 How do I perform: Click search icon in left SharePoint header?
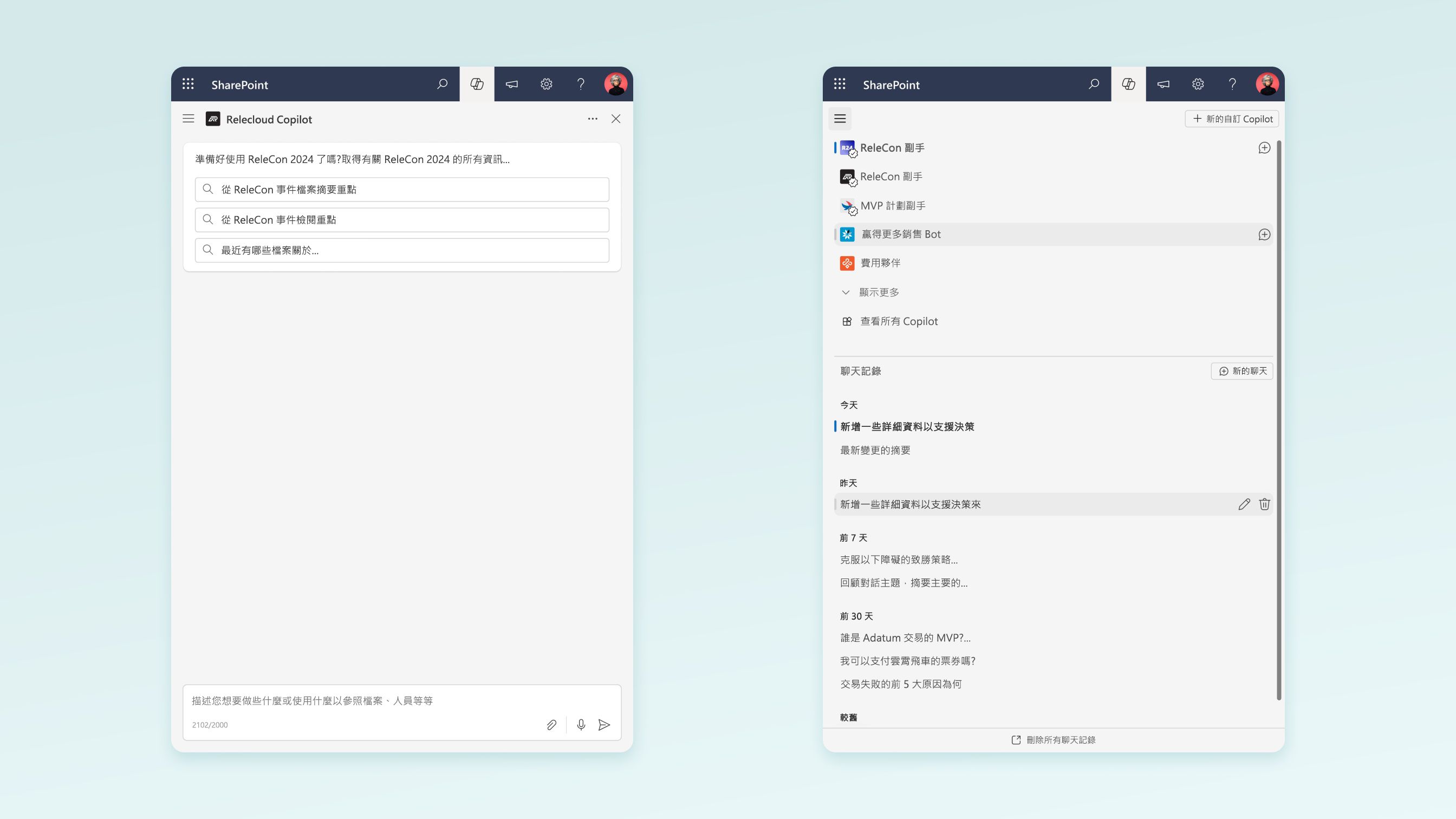tap(442, 84)
